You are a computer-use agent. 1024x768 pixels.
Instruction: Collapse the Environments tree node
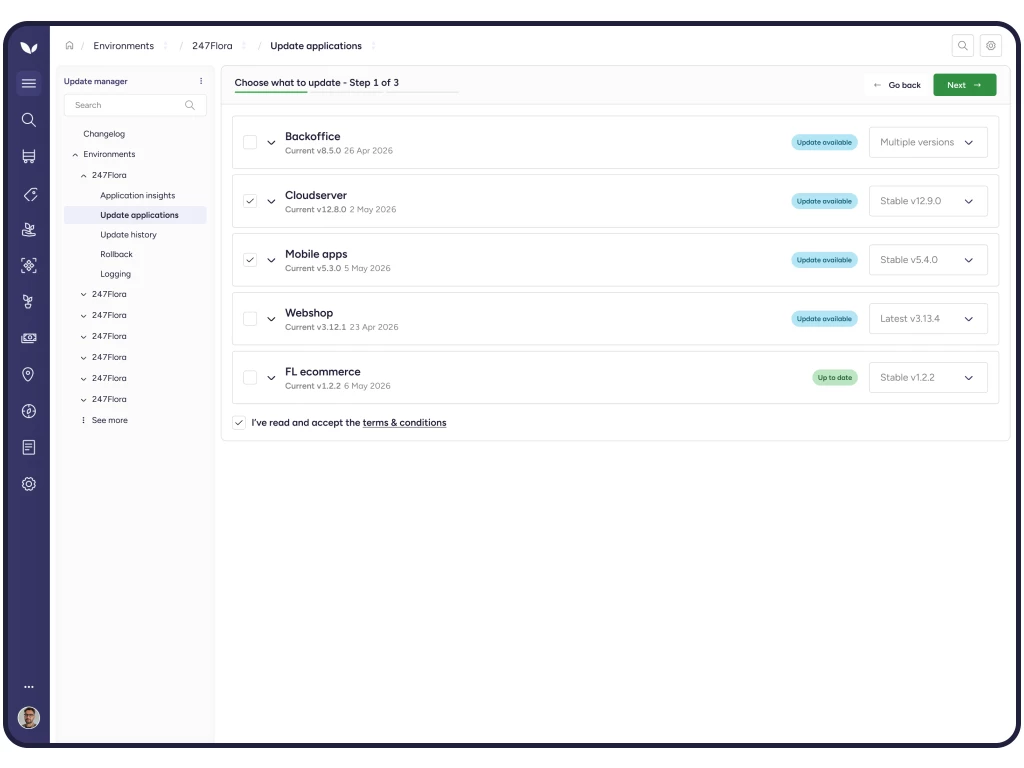point(75,155)
